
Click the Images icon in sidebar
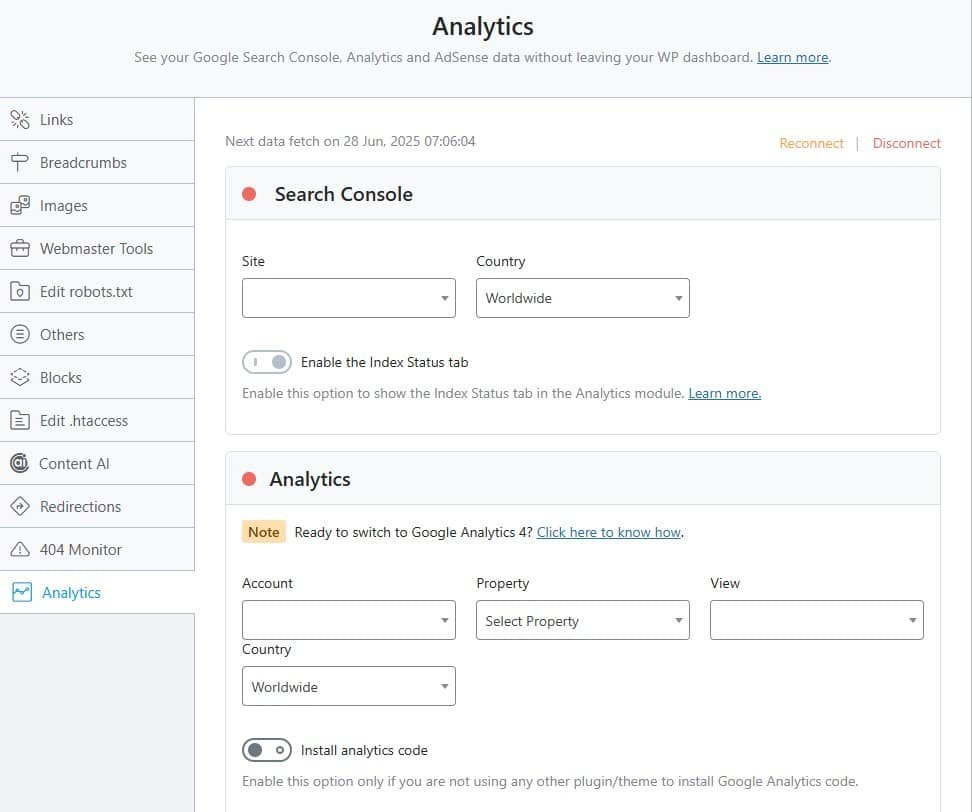pyautogui.click(x=20, y=205)
